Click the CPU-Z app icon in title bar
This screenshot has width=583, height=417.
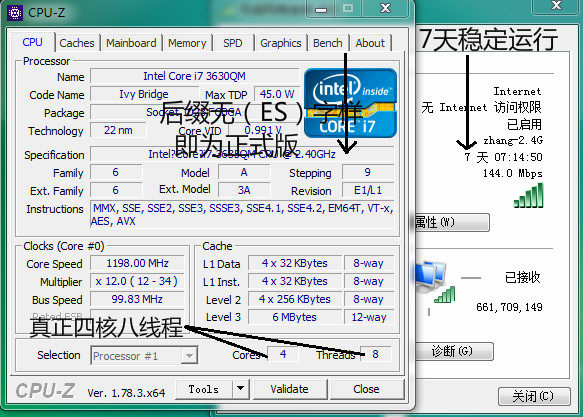click(15, 13)
